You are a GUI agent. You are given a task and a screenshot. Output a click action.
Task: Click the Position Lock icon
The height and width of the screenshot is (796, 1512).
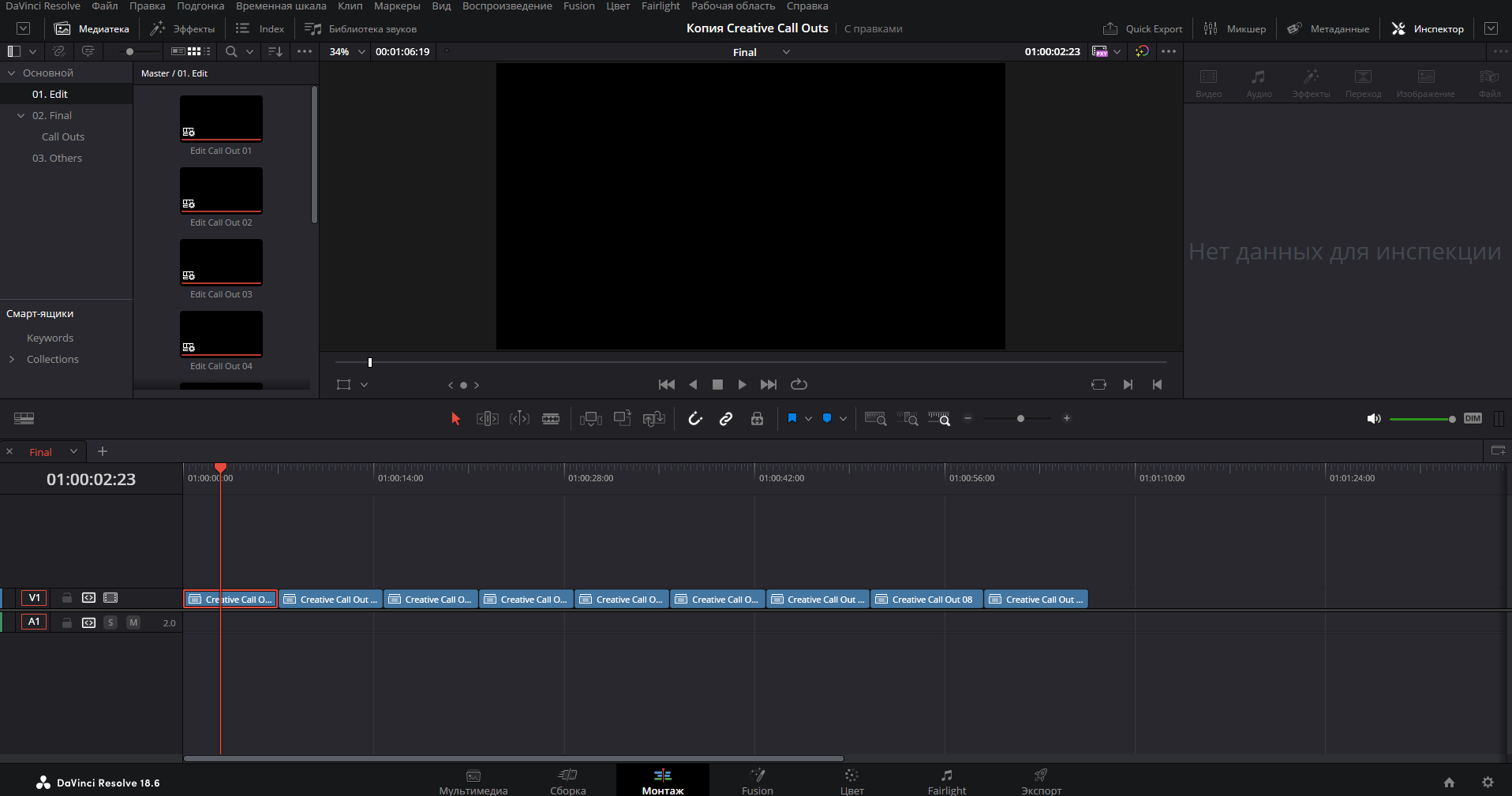pos(757,419)
